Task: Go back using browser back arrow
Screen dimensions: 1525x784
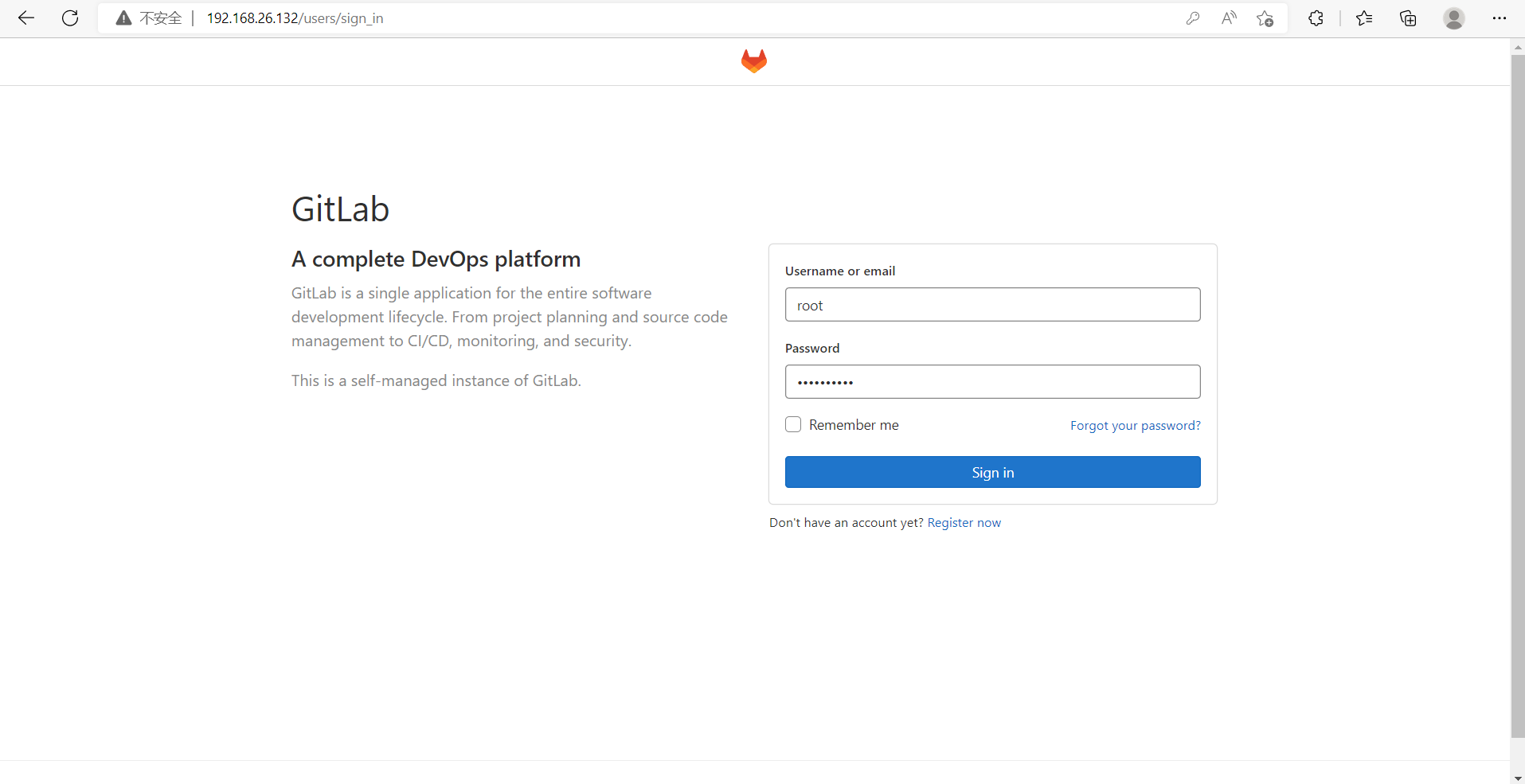Action: (26, 18)
